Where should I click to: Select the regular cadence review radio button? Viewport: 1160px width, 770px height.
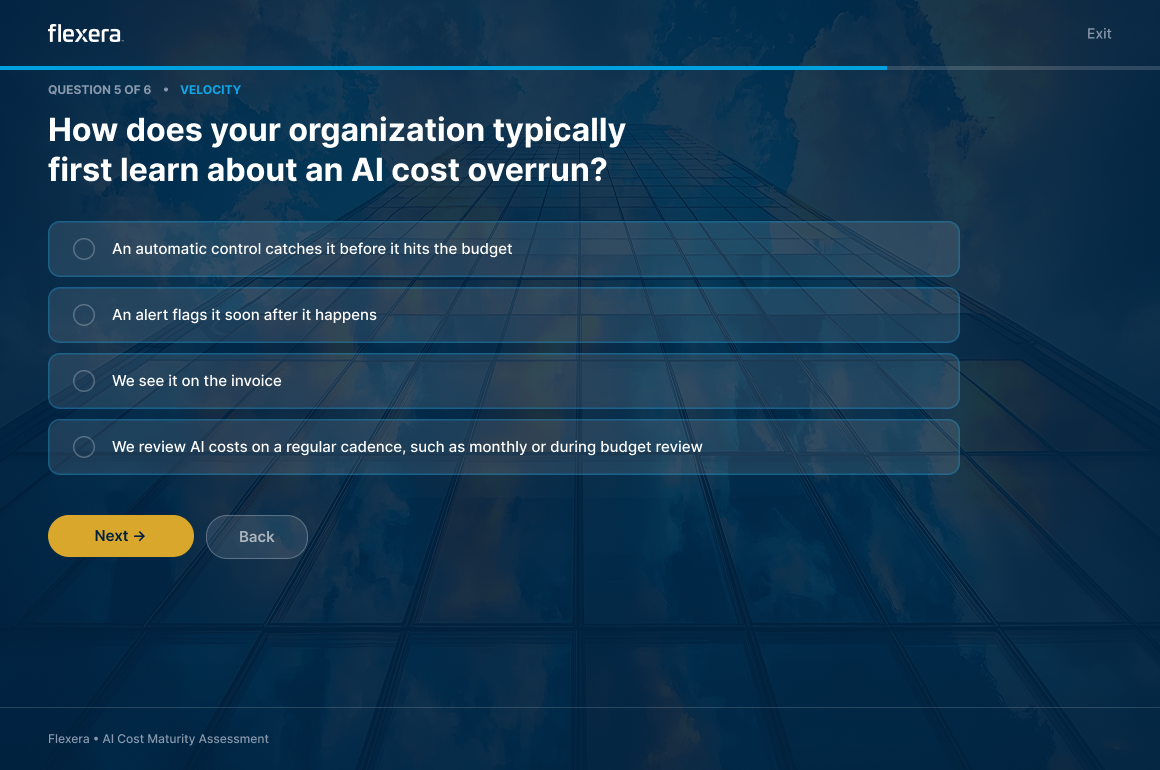[84, 447]
